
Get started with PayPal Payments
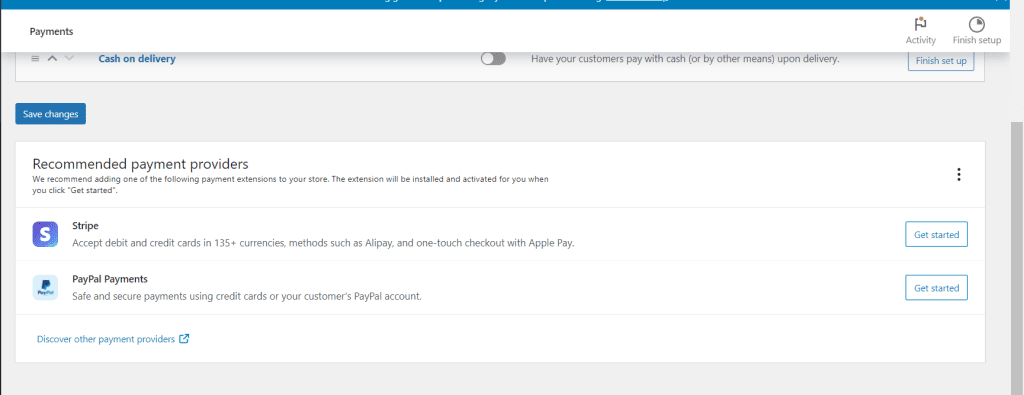pyautogui.click(x=936, y=288)
